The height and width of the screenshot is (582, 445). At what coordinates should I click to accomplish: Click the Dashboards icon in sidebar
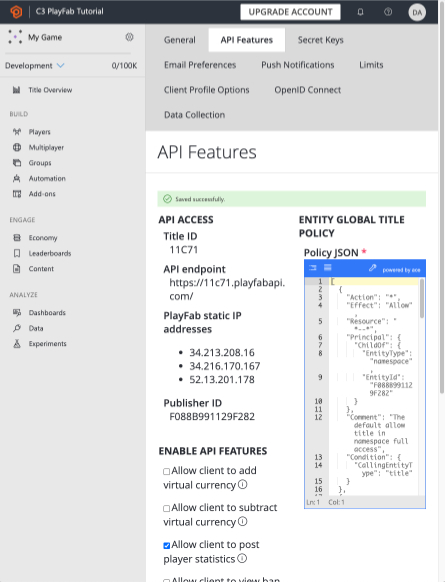(17, 313)
